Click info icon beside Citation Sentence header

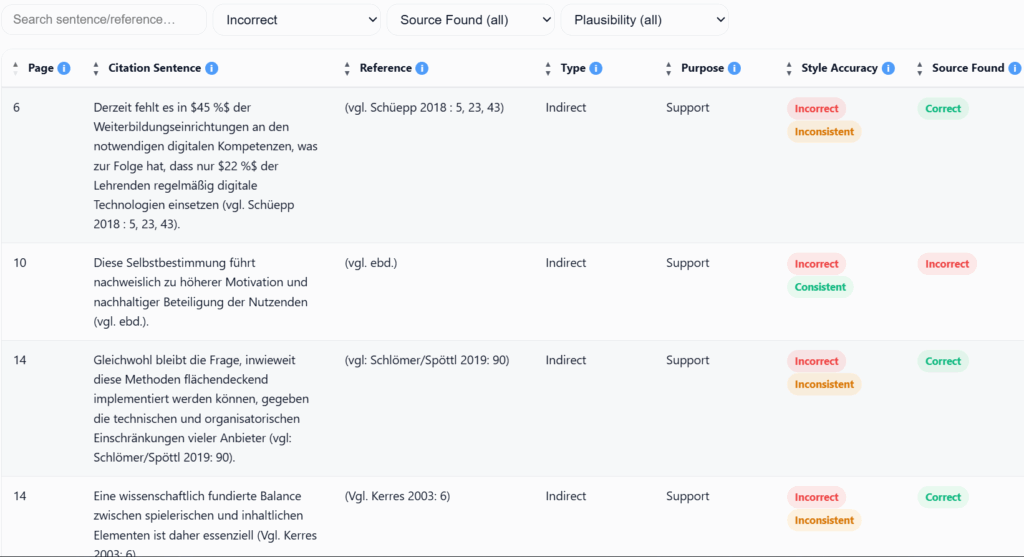[x=212, y=68]
